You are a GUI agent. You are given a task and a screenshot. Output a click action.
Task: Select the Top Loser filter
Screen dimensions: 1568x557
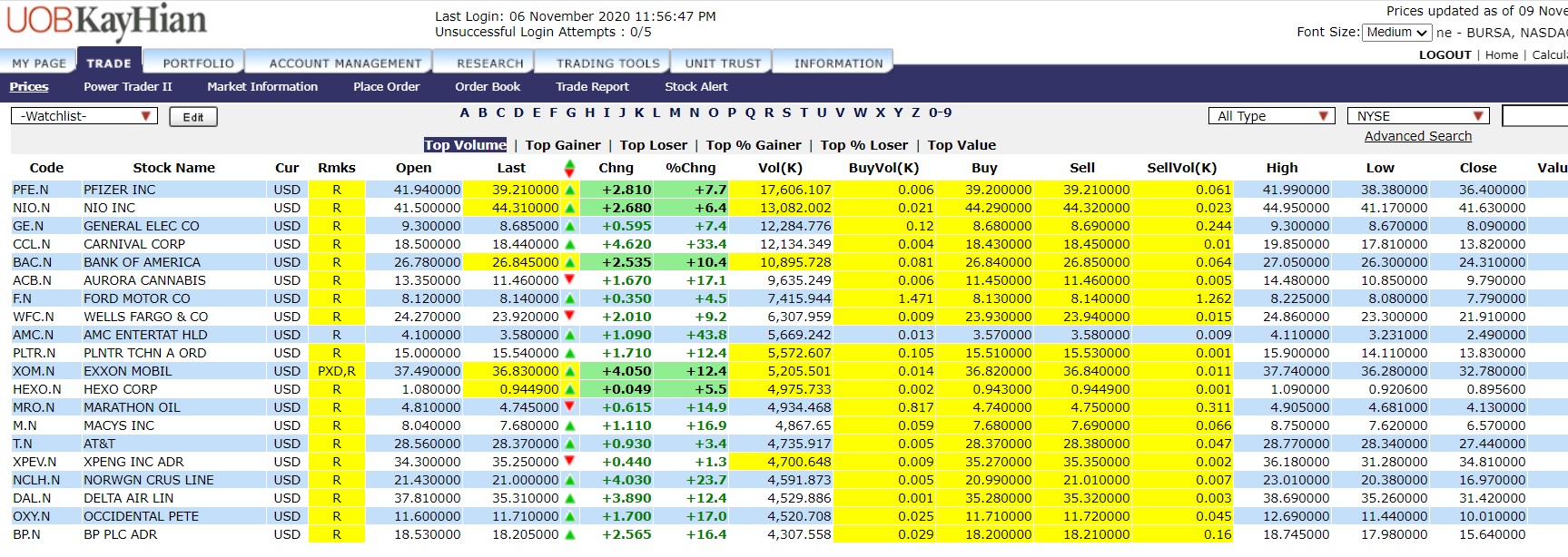654,145
